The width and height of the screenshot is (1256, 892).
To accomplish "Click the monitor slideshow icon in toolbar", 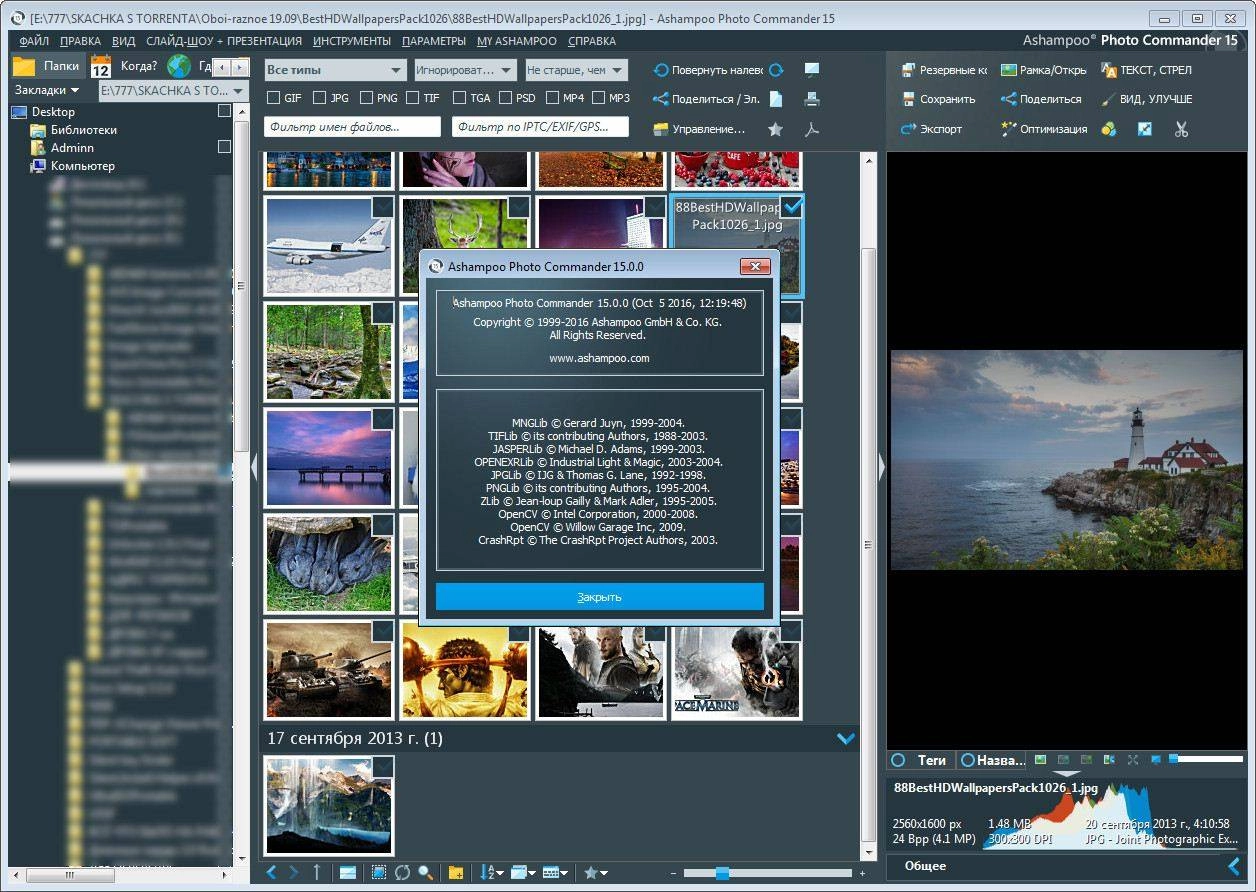I will coord(812,70).
